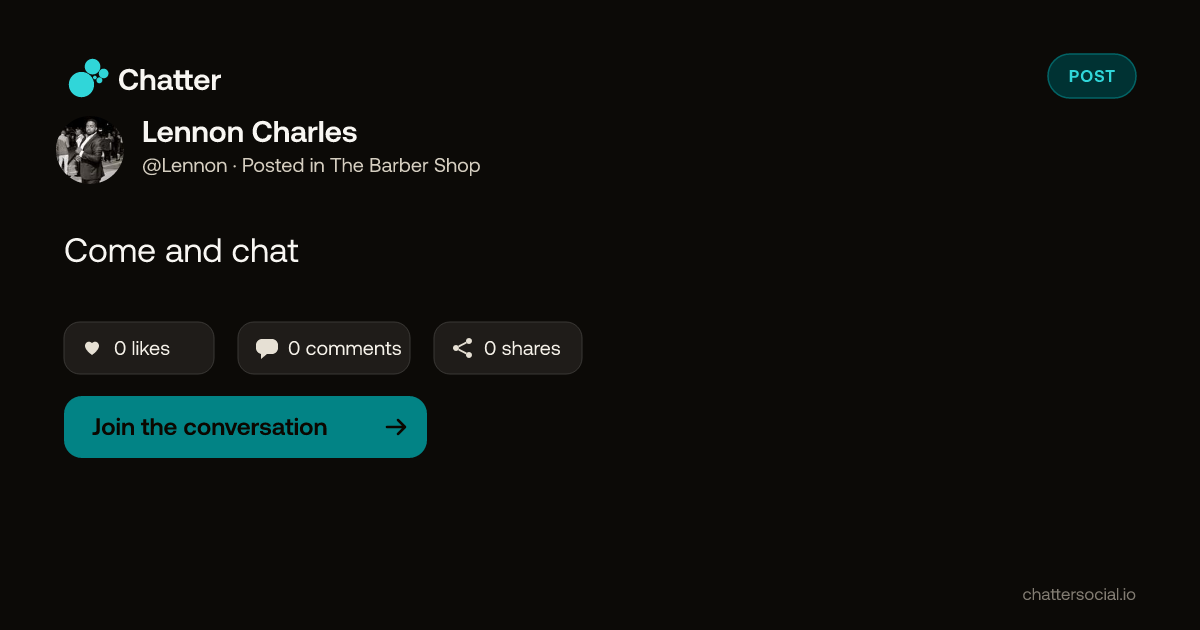This screenshot has width=1200, height=630.
Task: Click Join the conversation button
Action: click(245, 427)
